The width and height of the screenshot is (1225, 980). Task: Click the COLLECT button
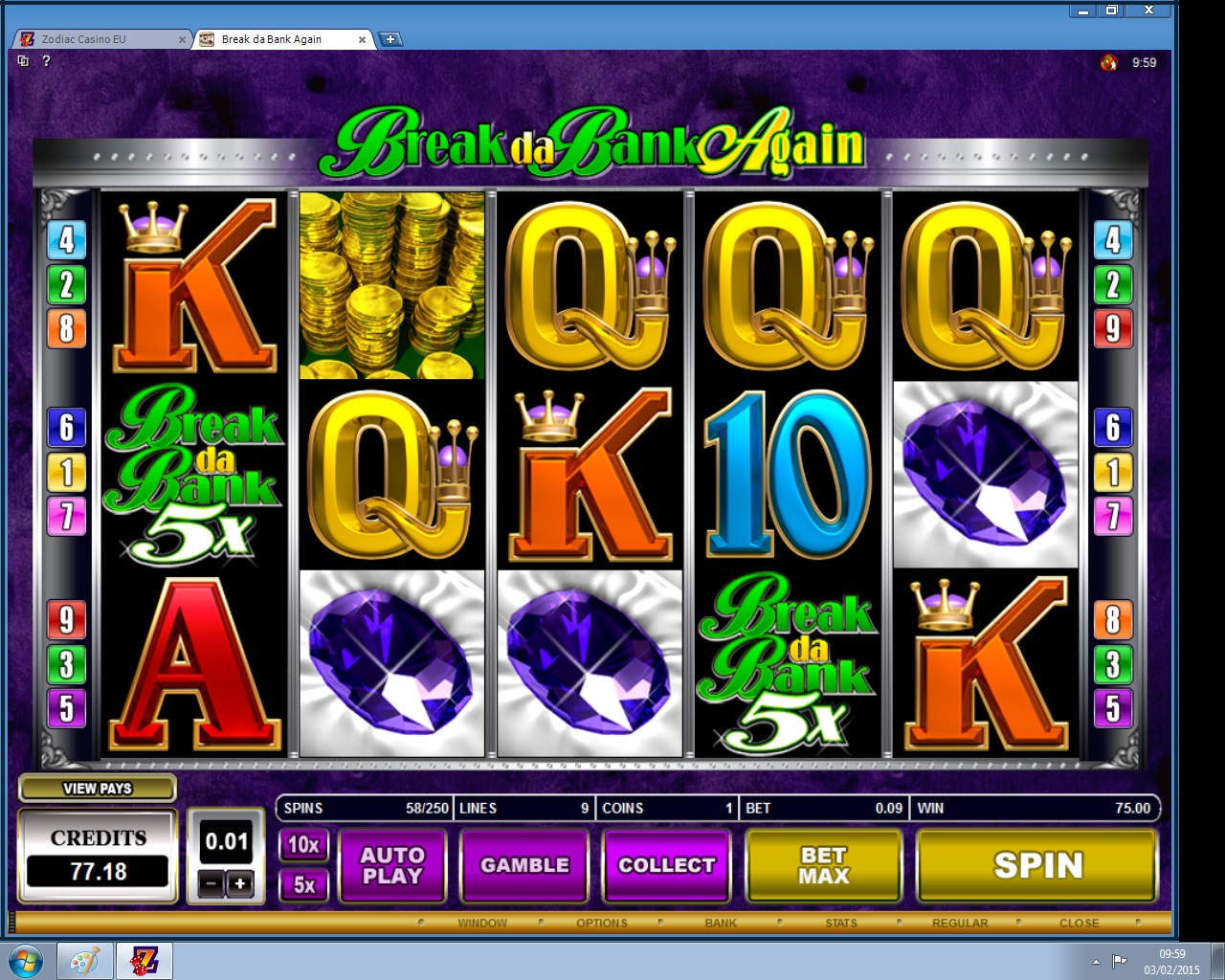click(667, 865)
